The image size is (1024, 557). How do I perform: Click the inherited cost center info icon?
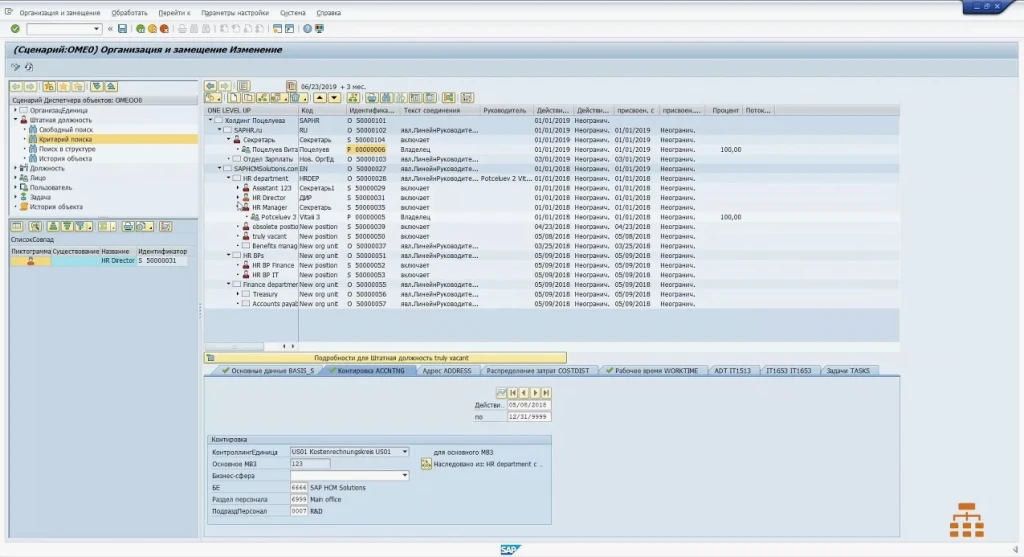[x=426, y=464]
